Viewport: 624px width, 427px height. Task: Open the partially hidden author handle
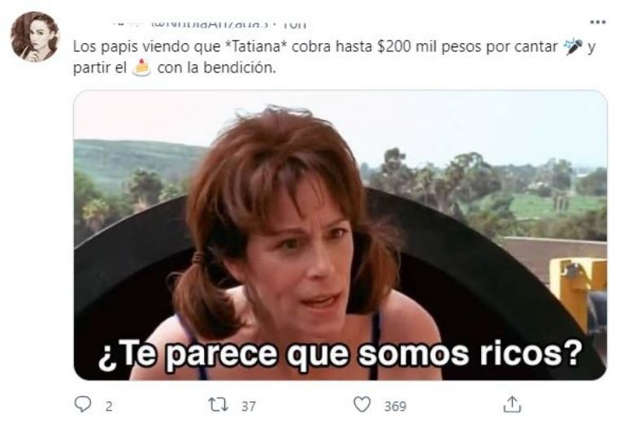pyautogui.click(x=209, y=25)
